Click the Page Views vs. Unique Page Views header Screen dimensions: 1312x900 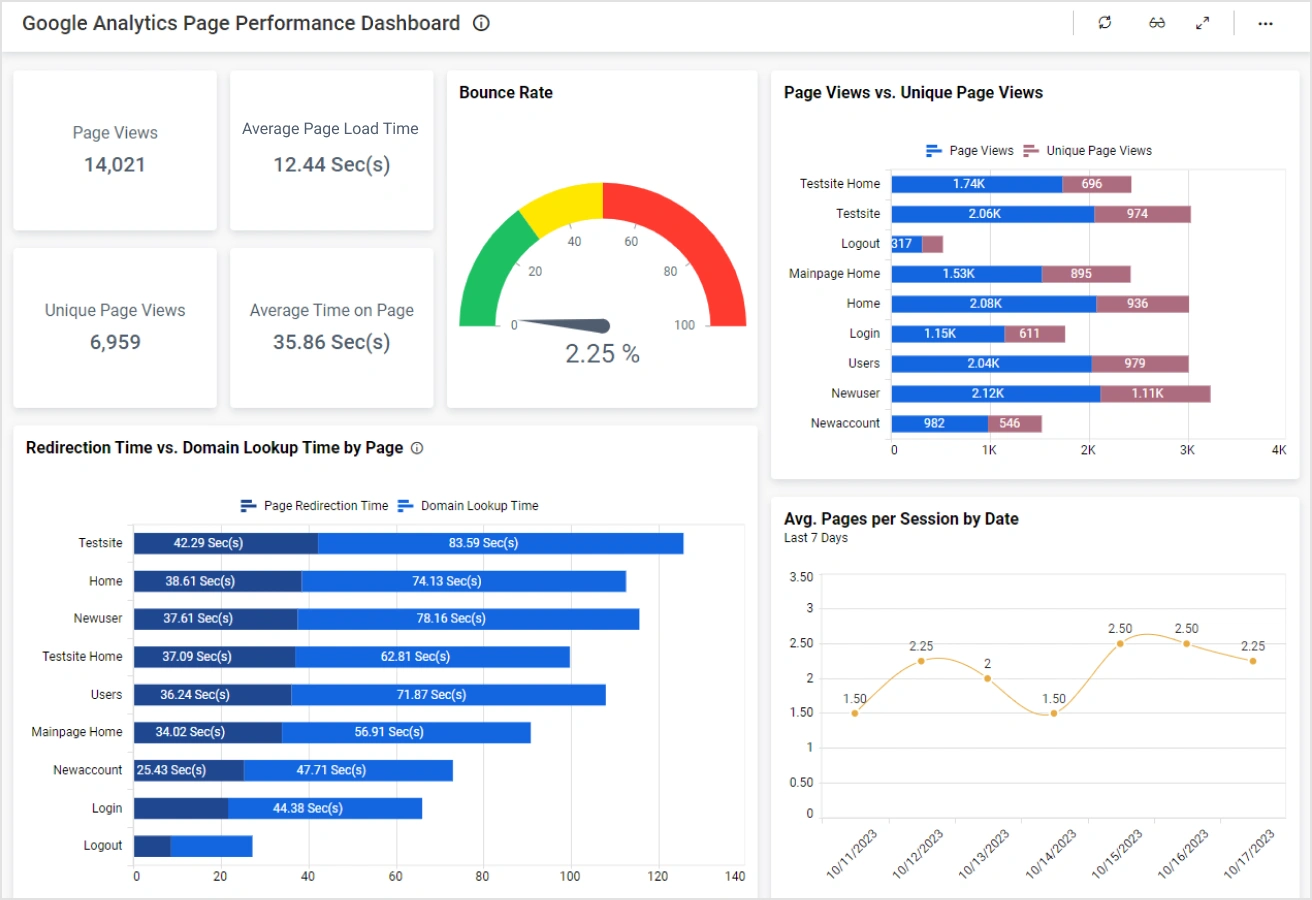tap(913, 92)
